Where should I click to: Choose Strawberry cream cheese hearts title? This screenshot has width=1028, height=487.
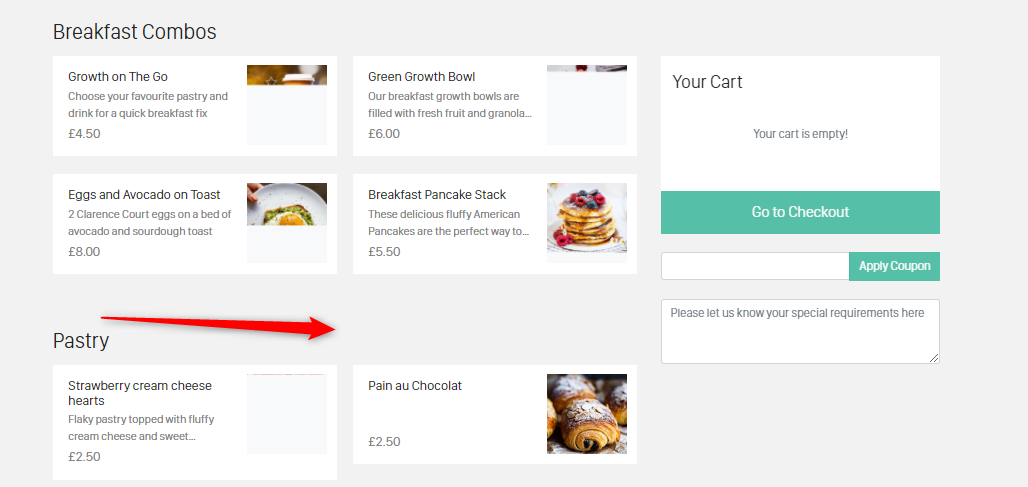click(140, 393)
